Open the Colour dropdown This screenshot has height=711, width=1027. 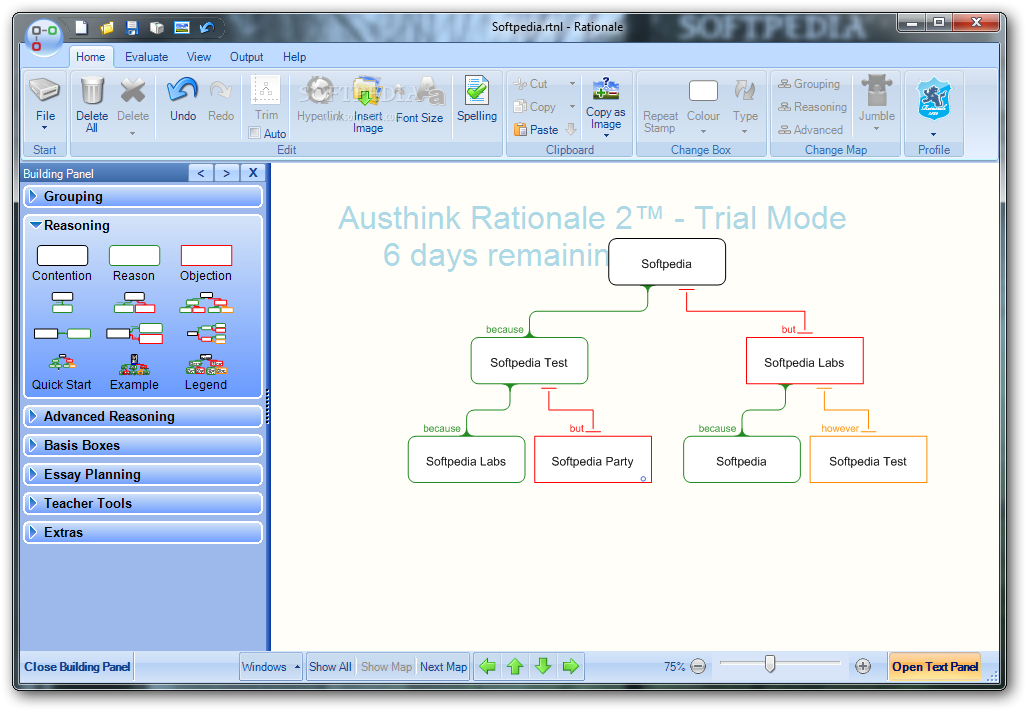pyautogui.click(x=703, y=105)
